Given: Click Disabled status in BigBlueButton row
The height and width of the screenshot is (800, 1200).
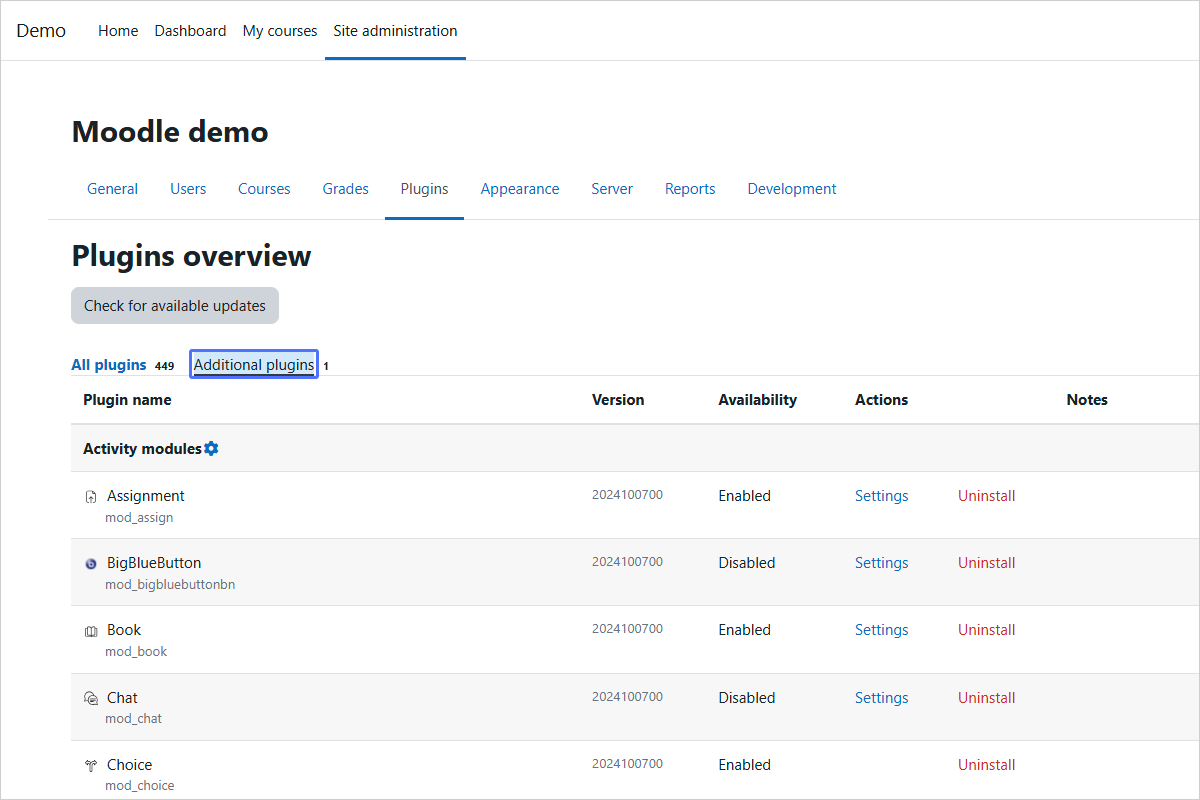Looking at the screenshot, I should (747, 563).
